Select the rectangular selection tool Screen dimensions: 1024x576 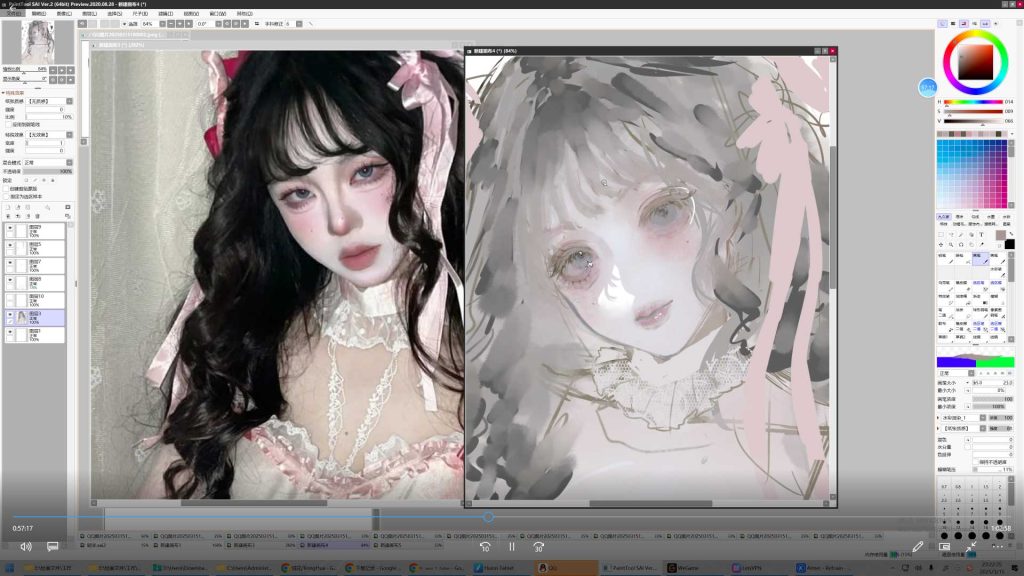[x=942, y=234]
